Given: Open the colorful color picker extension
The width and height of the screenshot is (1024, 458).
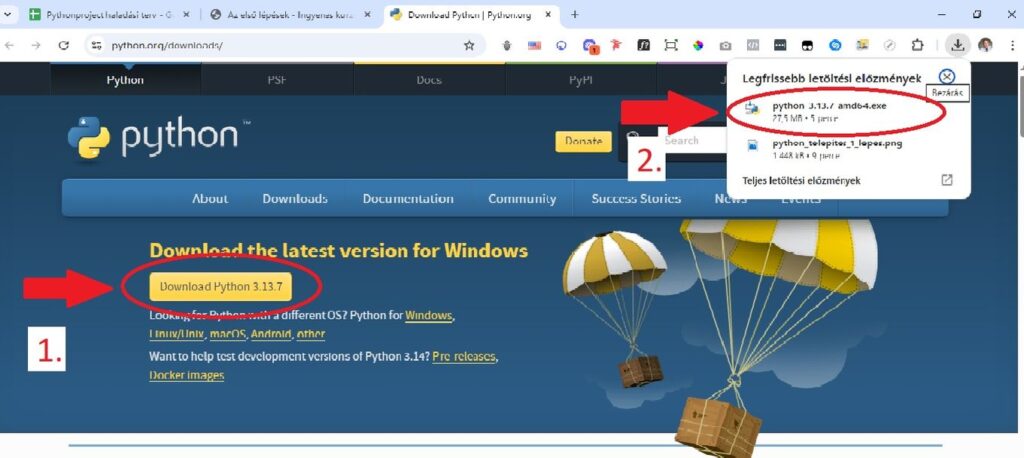Looking at the screenshot, I should pyautogui.click(x=698, y=45).
